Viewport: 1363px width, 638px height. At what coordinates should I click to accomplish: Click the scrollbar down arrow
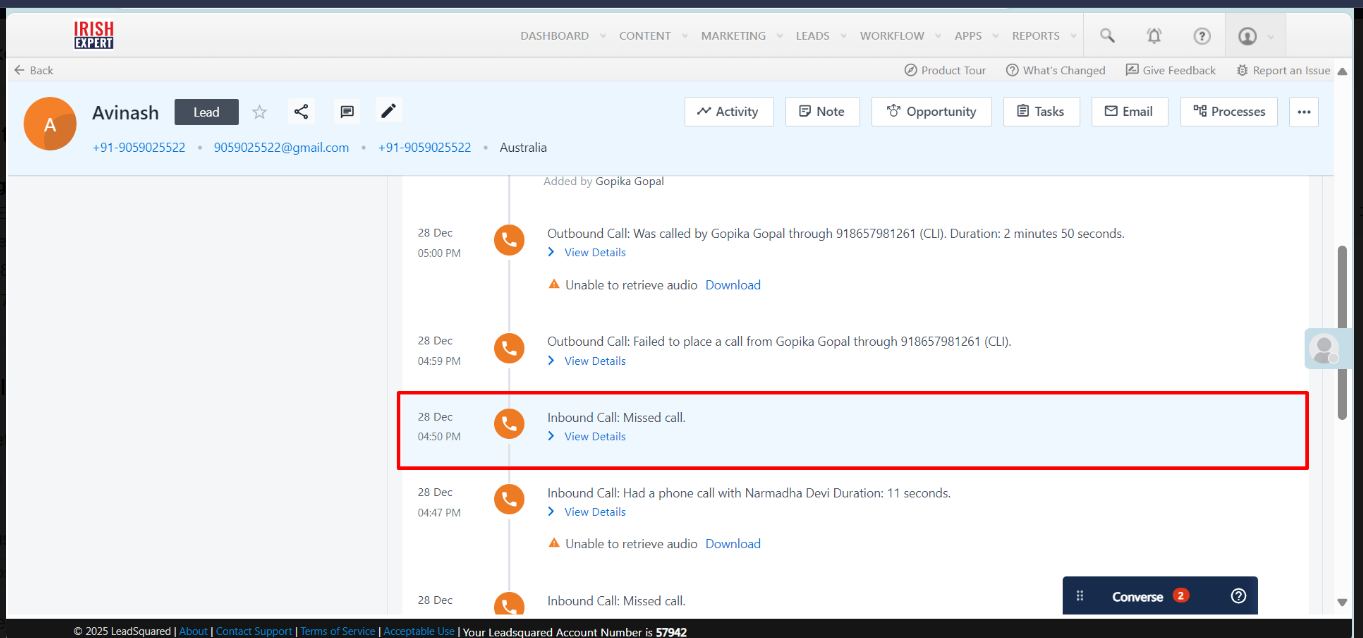1342,603
